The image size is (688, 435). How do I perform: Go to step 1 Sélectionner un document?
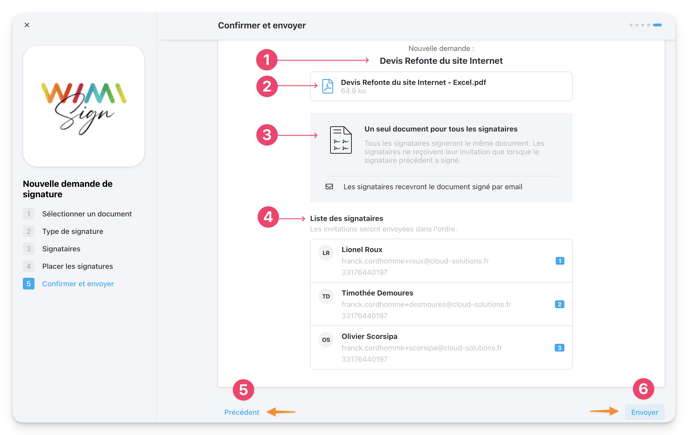tap(86, 214)
